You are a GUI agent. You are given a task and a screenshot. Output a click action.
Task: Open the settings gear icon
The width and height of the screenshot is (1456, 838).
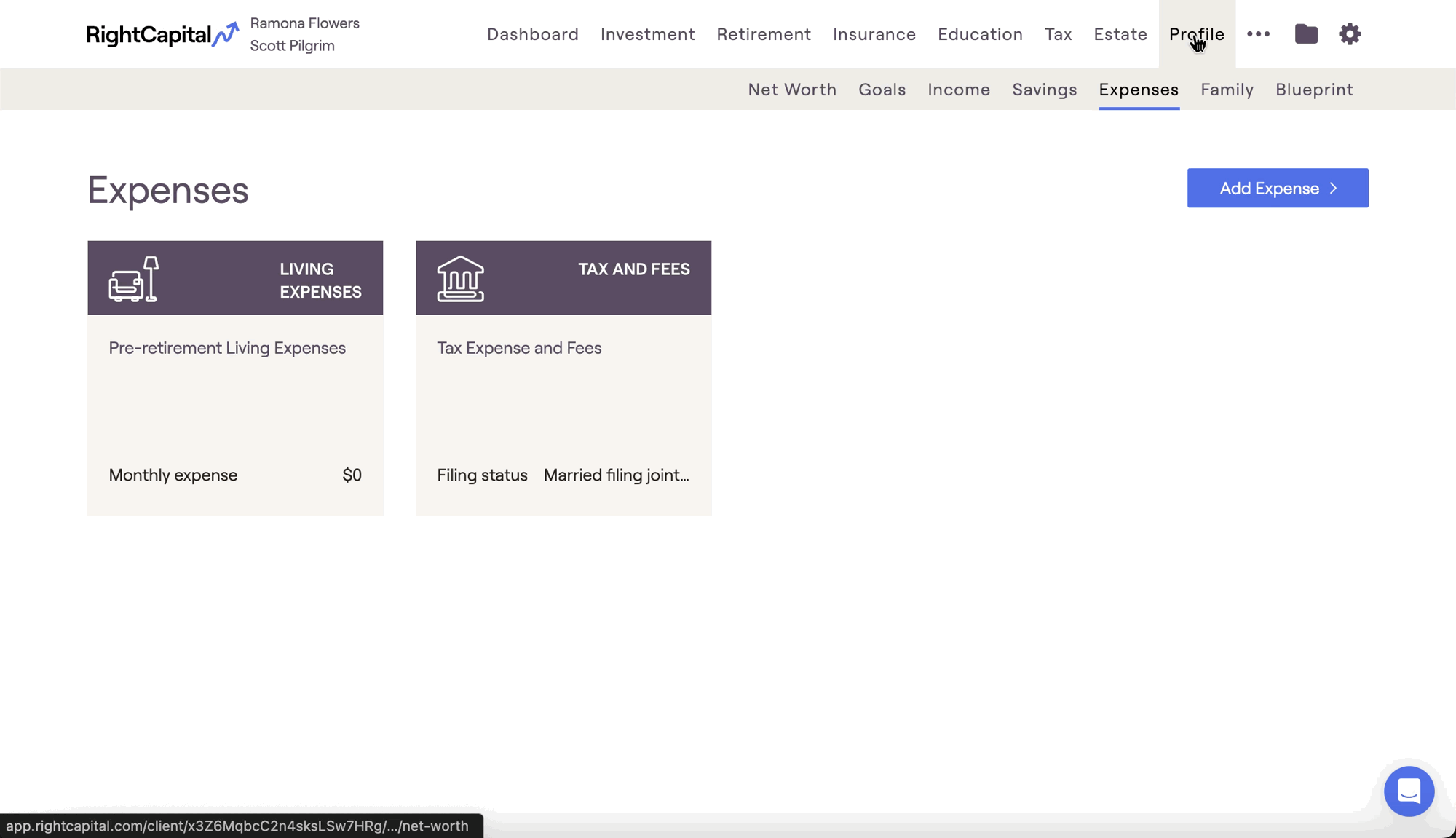point(1350,34)
